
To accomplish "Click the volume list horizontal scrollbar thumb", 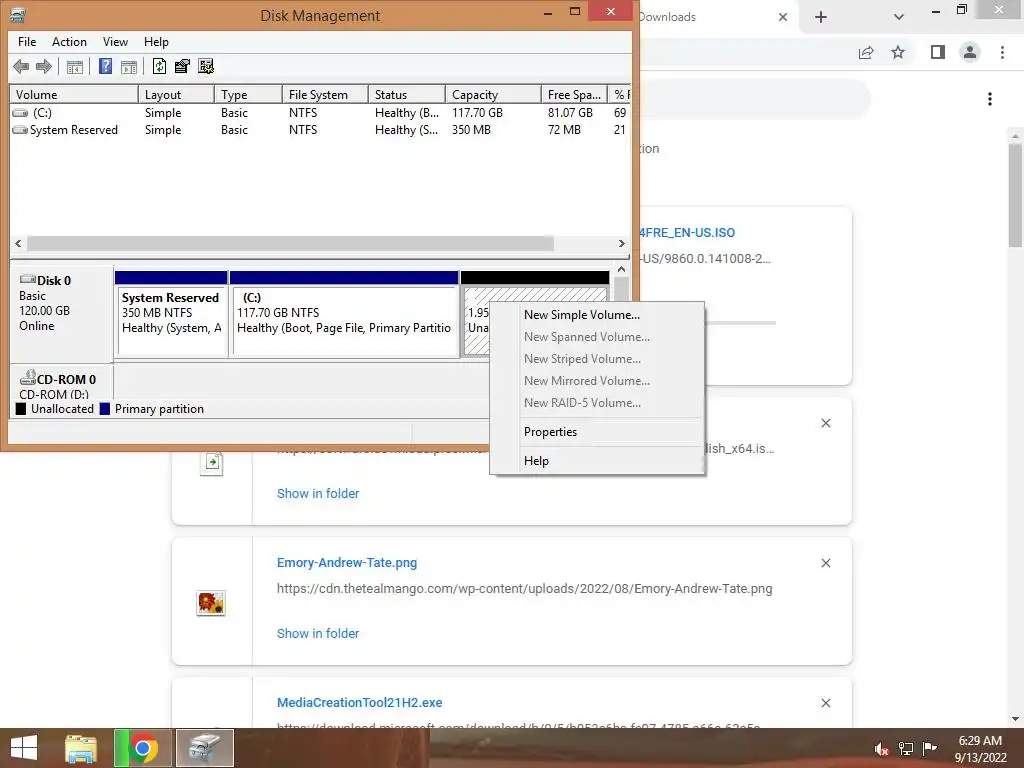I will click(290, 244).
